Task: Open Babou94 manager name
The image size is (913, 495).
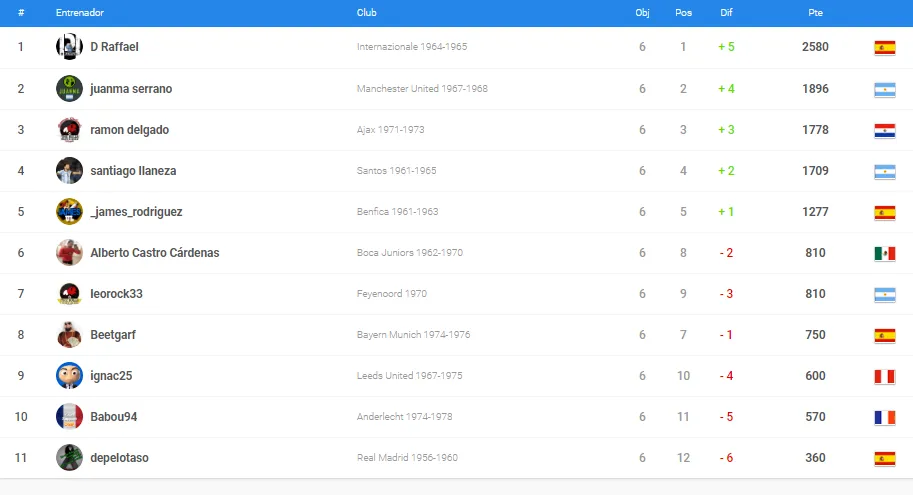Action: 114,416
